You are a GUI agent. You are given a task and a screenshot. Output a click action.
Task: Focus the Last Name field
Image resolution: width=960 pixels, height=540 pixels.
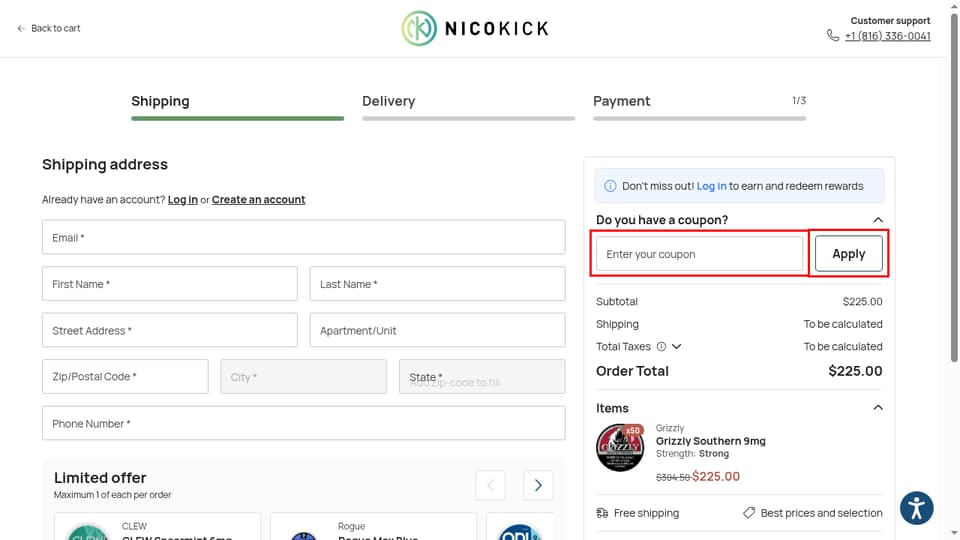[437, 283]
